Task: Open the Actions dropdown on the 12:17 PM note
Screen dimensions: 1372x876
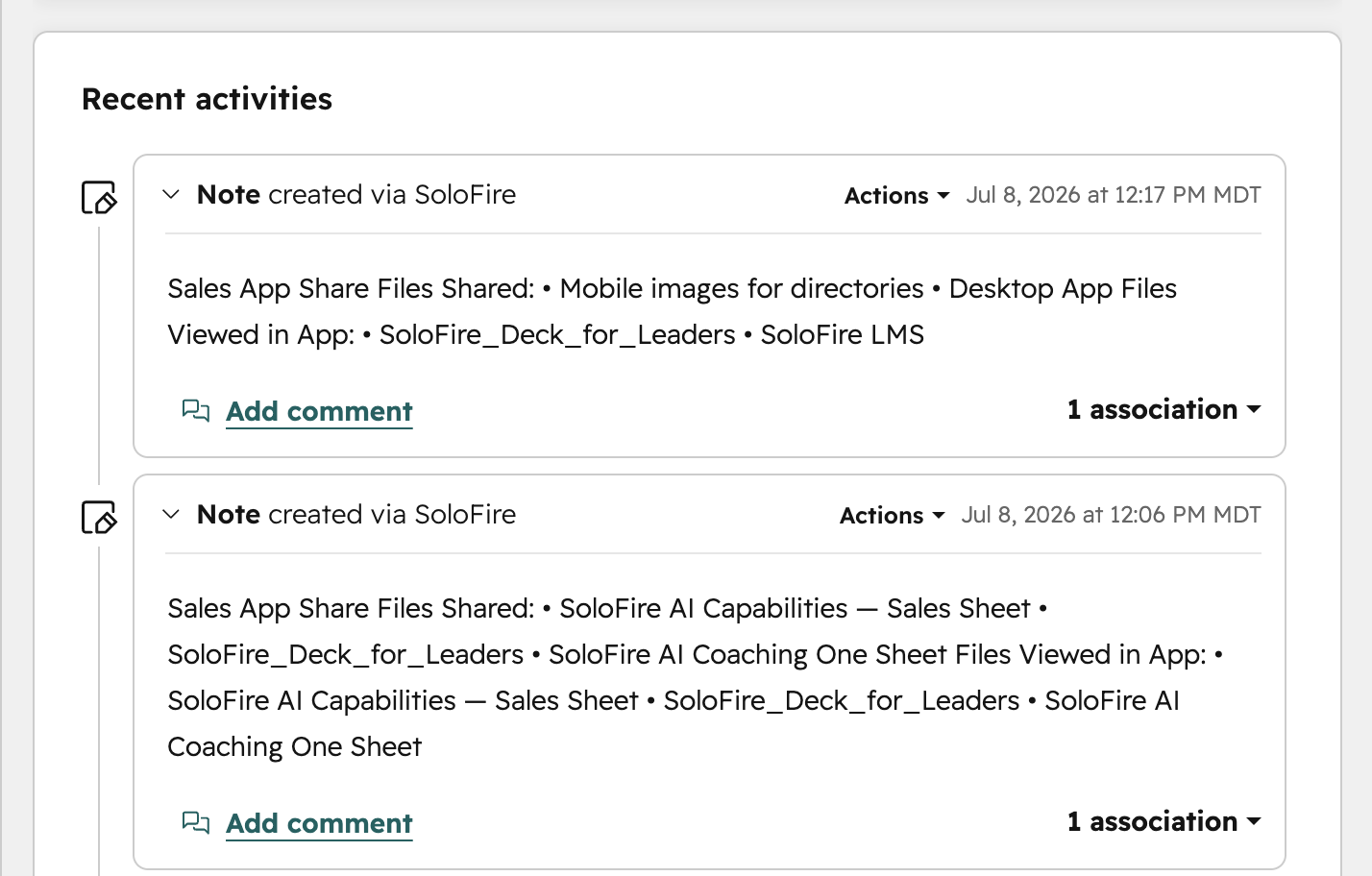Action: pyautogui.click(x=896, y=196)
